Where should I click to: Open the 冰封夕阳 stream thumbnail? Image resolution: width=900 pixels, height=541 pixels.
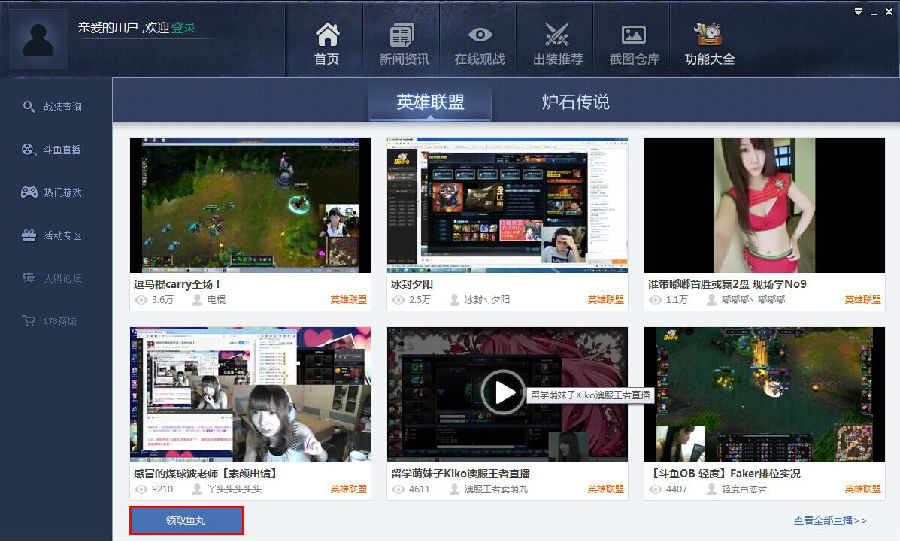[507, 205]
